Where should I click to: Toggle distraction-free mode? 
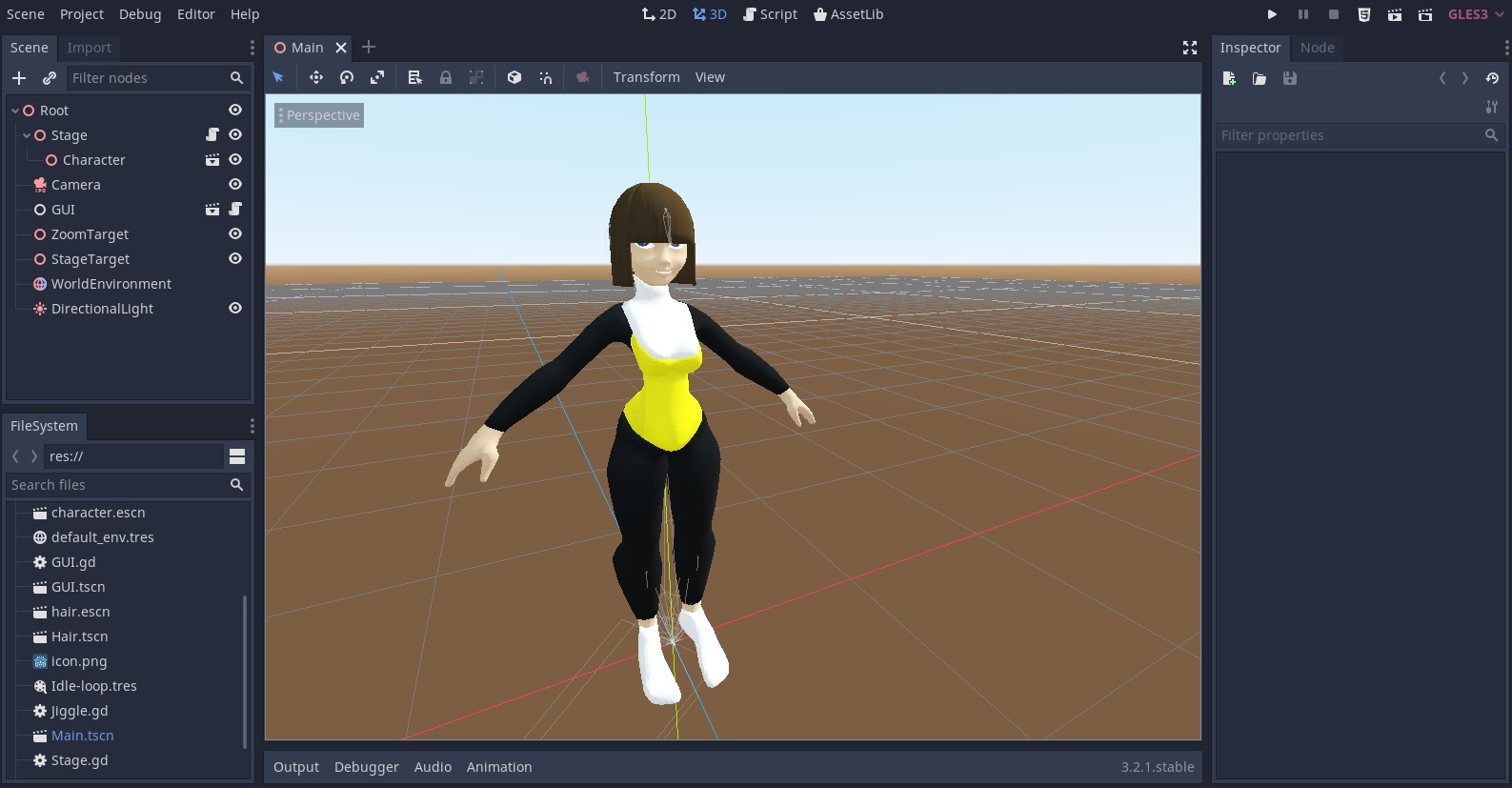[x=1190, y=48]
